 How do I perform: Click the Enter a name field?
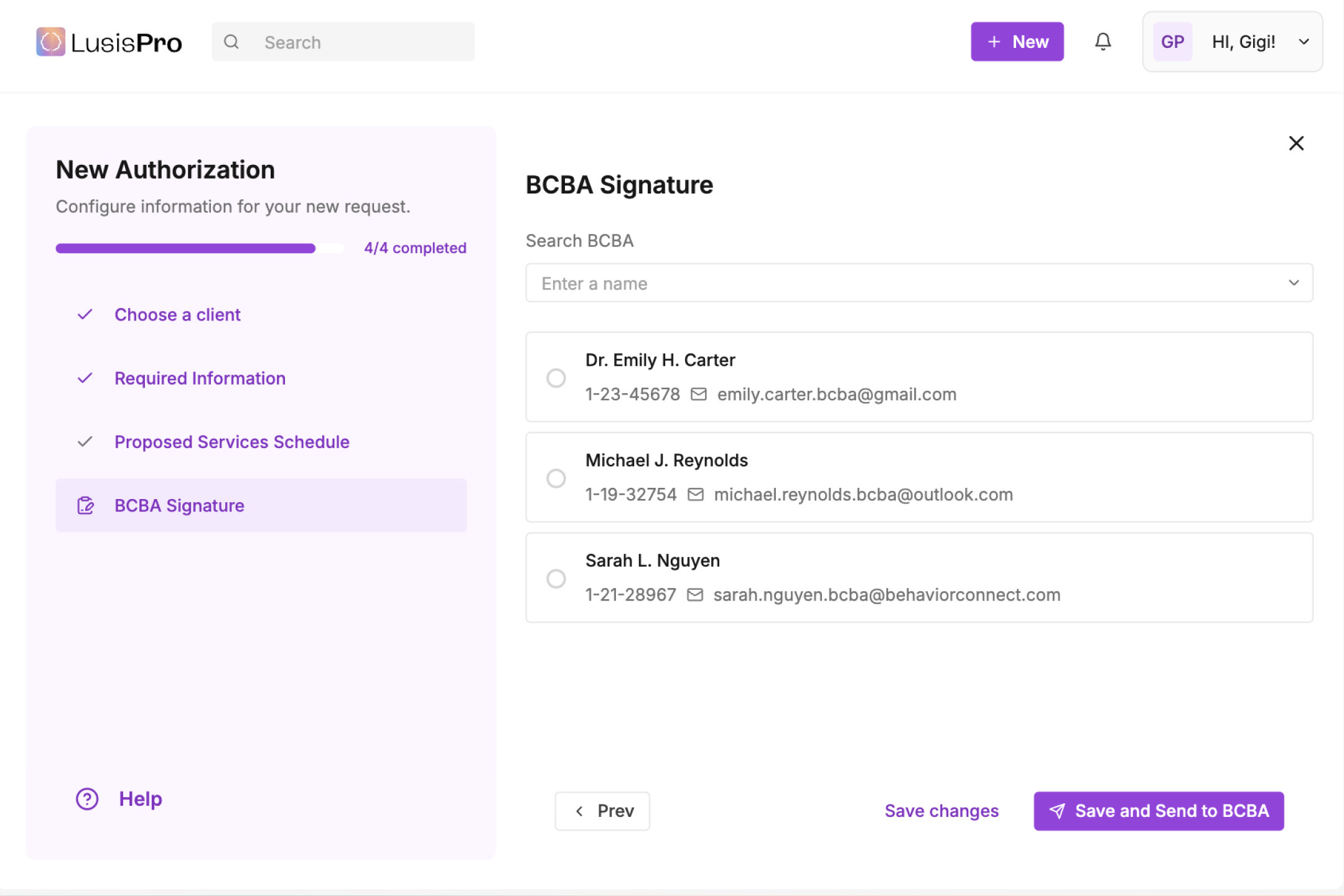point(871,283)
